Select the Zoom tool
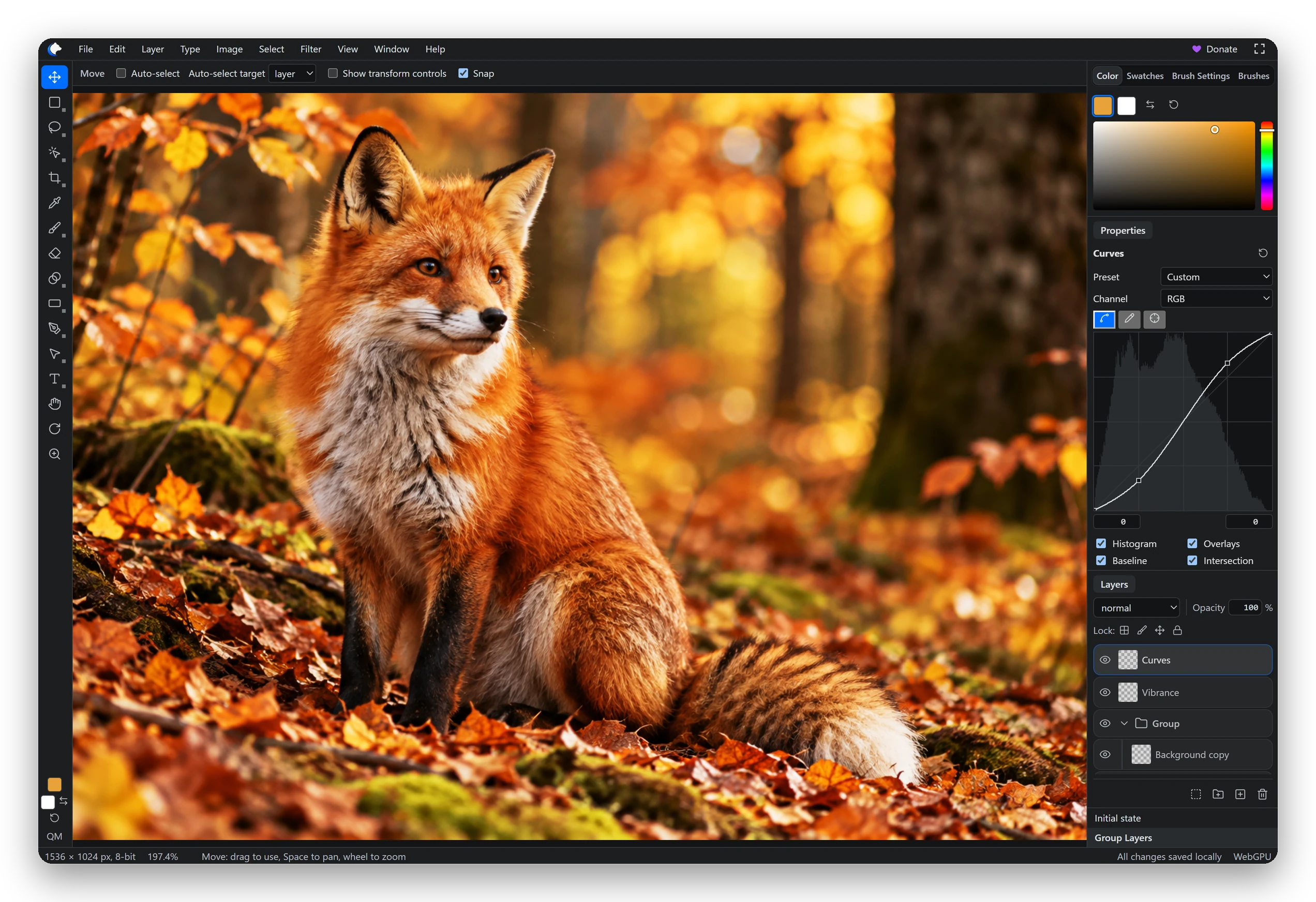This screenshot has height=902, width=1316. point(54,454)
